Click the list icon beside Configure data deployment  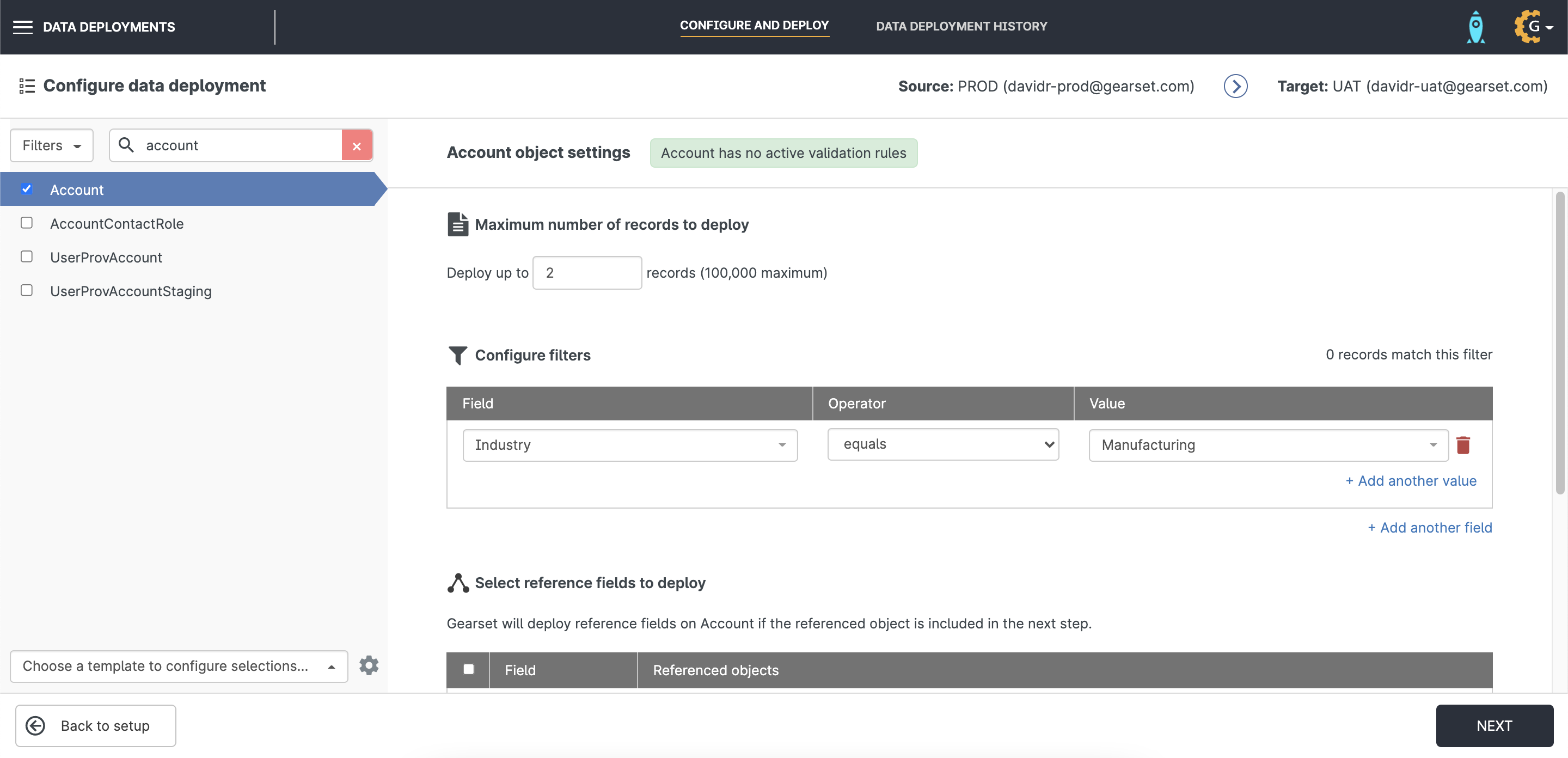click(27, 86)
